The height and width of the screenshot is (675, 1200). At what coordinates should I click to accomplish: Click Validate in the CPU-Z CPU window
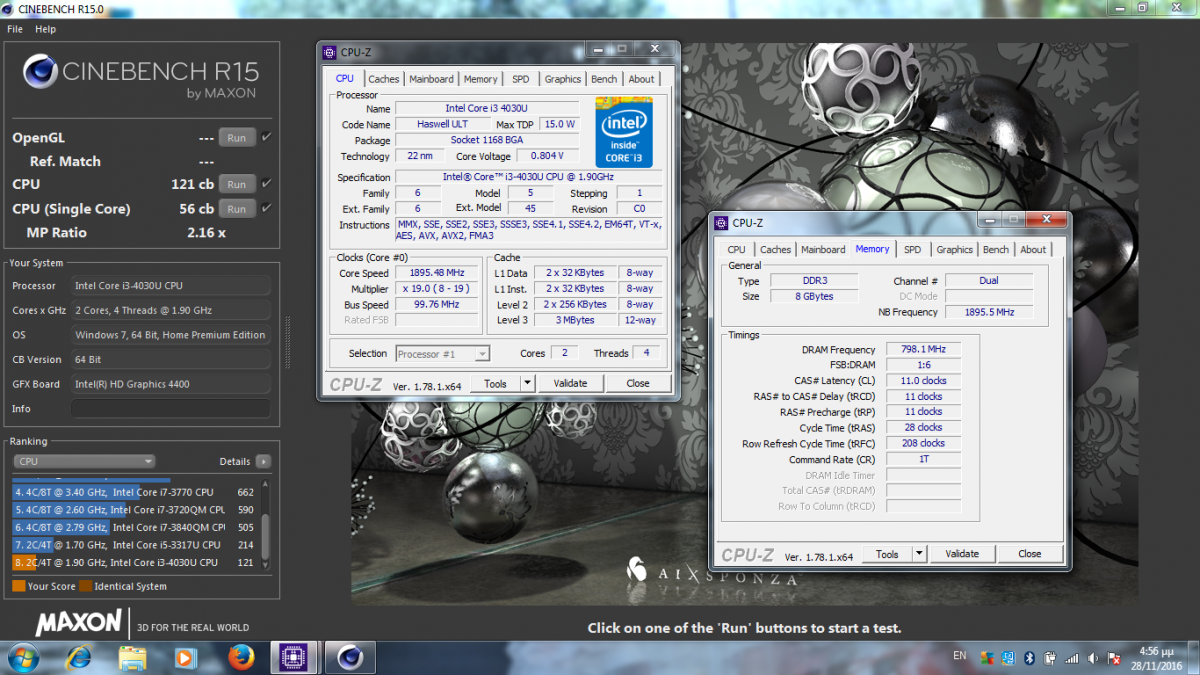(x=570, y=383)
